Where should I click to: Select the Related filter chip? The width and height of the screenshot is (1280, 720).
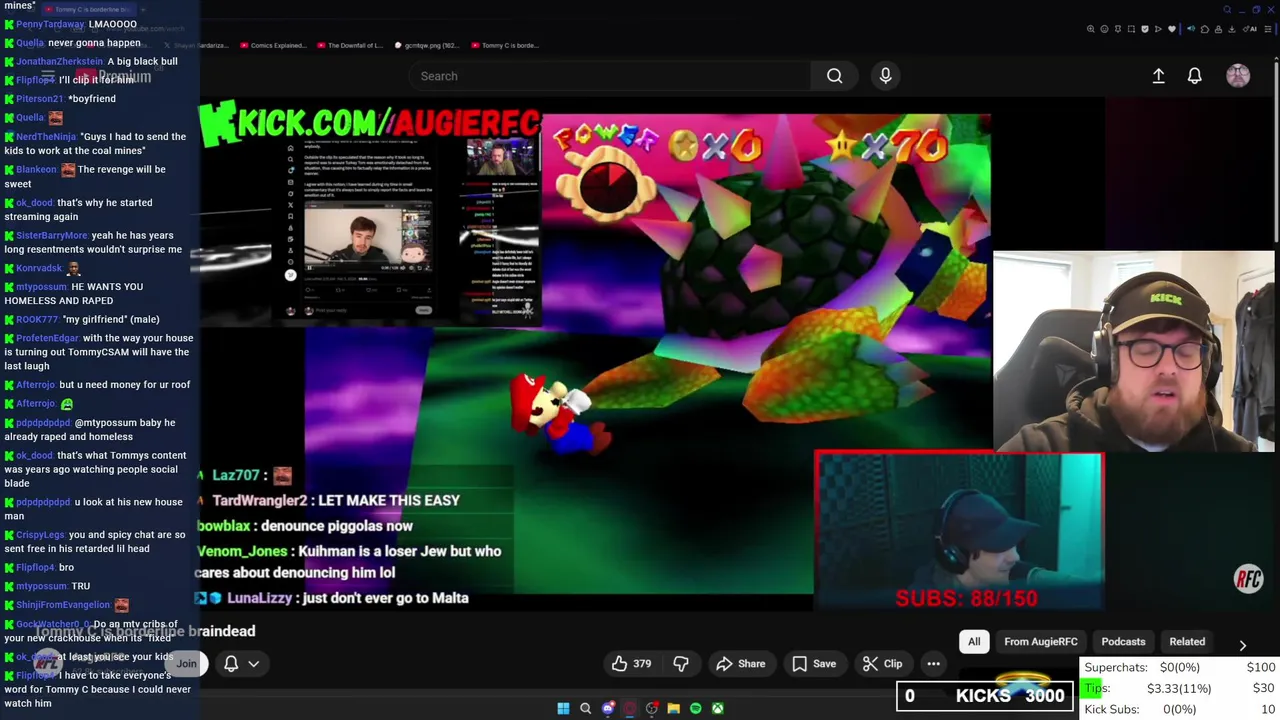(1187, 642)
